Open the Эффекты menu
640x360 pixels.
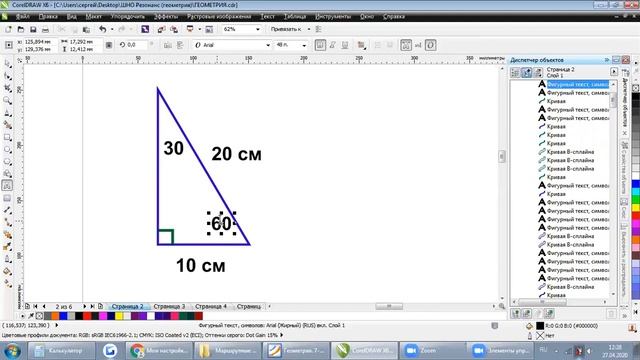(166, 17)
